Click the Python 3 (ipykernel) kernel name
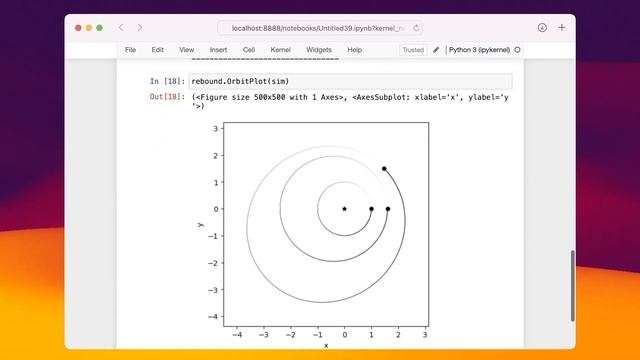The width and height of the screenshot is (640, 360). [x=479, y=50]
